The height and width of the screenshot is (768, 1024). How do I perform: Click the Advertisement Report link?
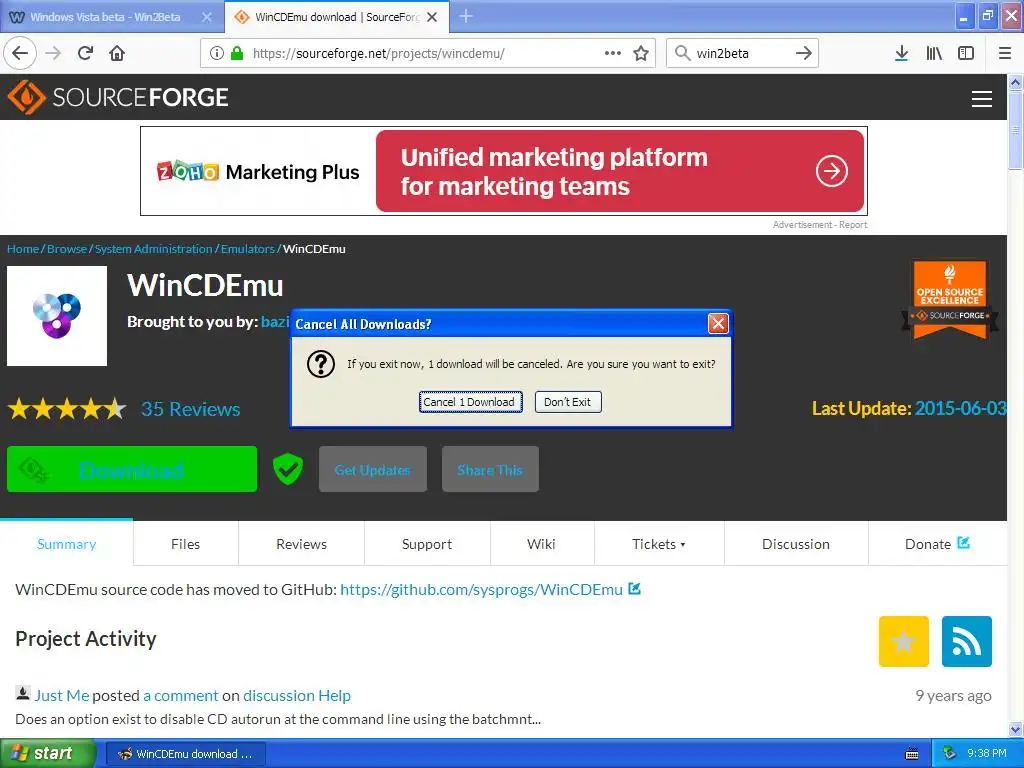pyautogui.click(x=820, y=225)
